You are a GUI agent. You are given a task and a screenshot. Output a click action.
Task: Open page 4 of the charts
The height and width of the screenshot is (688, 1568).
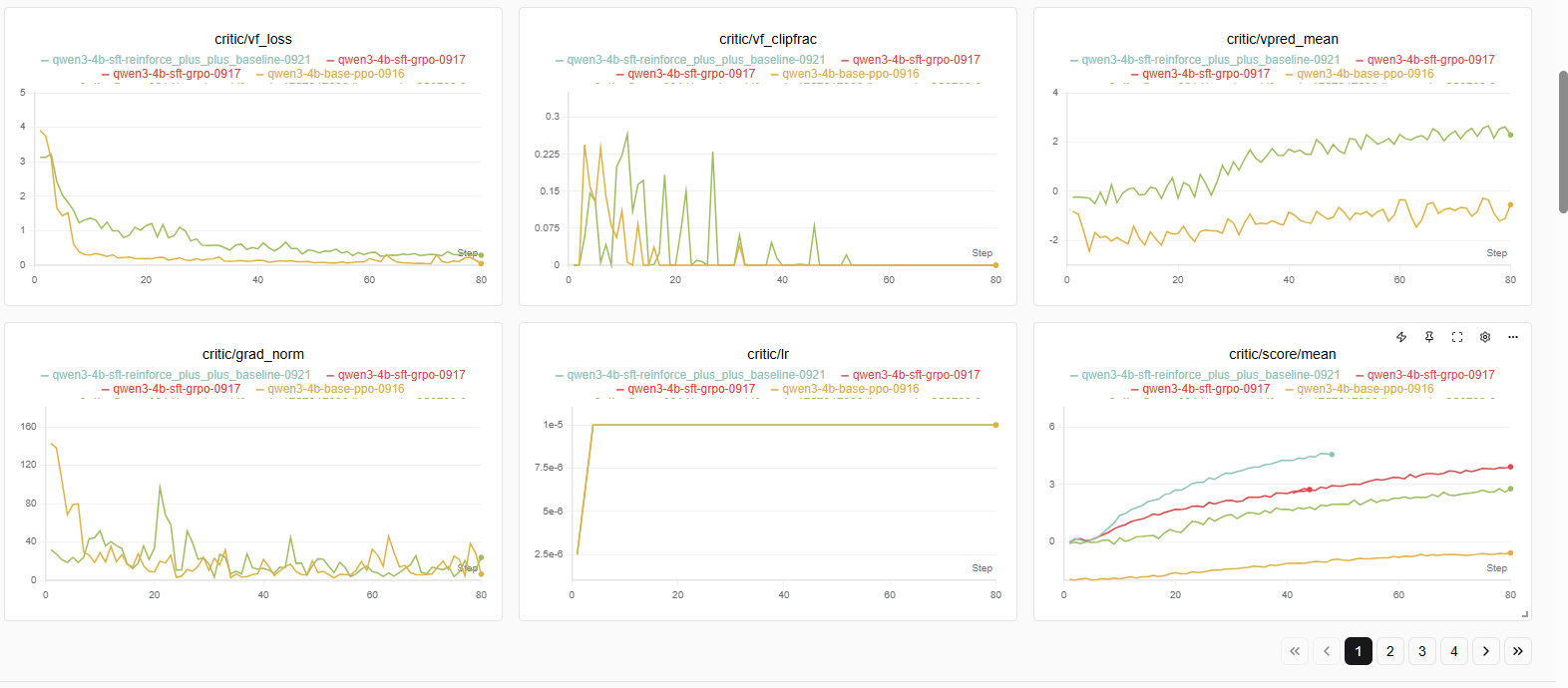(x=1454, y=651)
